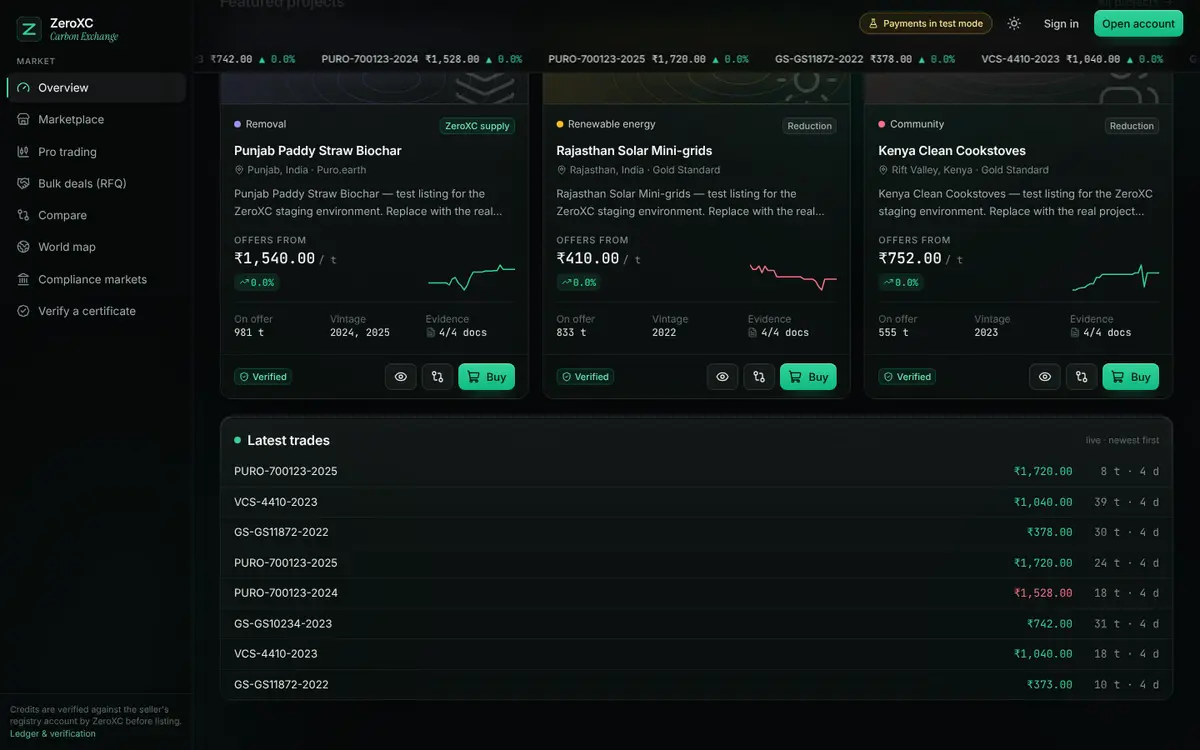
Task: Click the Bulk deals handshake icon
Action: (x=23, y=183)
